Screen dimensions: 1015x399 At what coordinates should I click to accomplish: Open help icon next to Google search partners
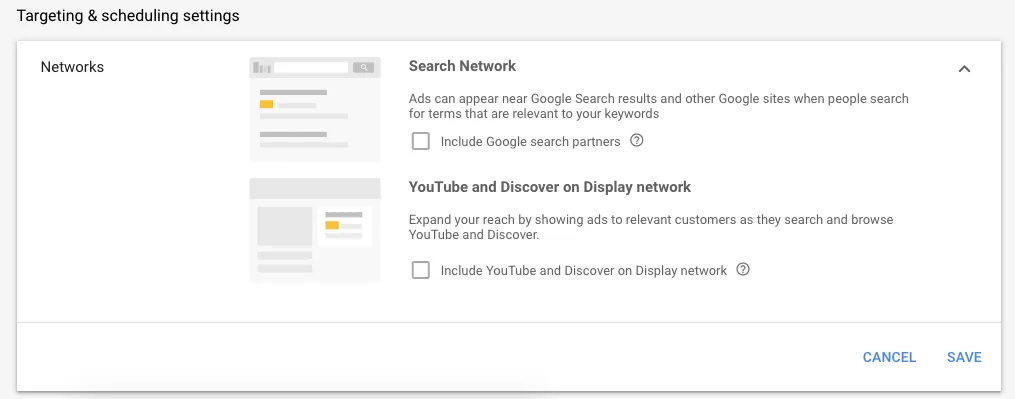tap(637, 141)
